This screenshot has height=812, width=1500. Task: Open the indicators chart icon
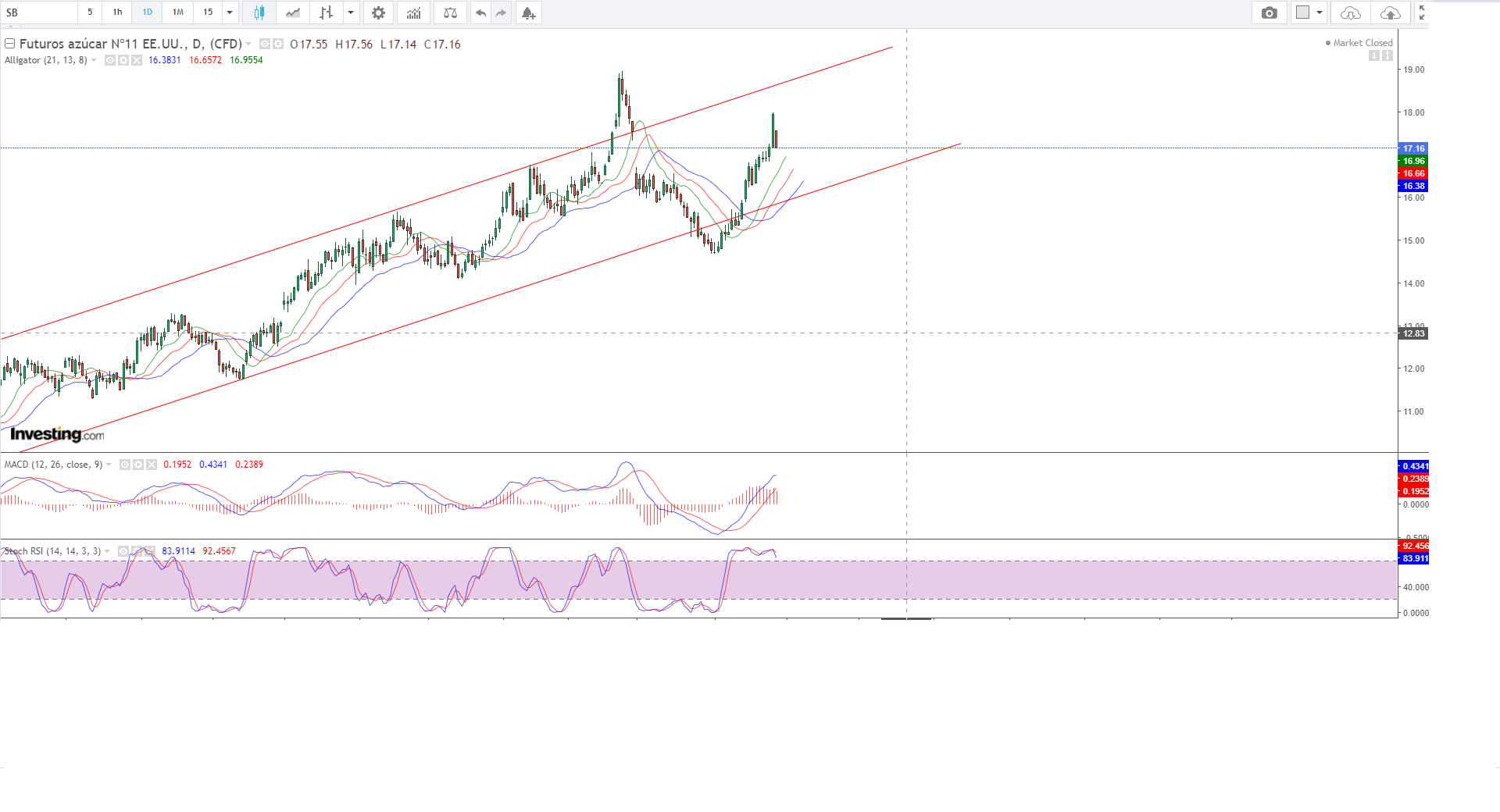tap(413, 12)
